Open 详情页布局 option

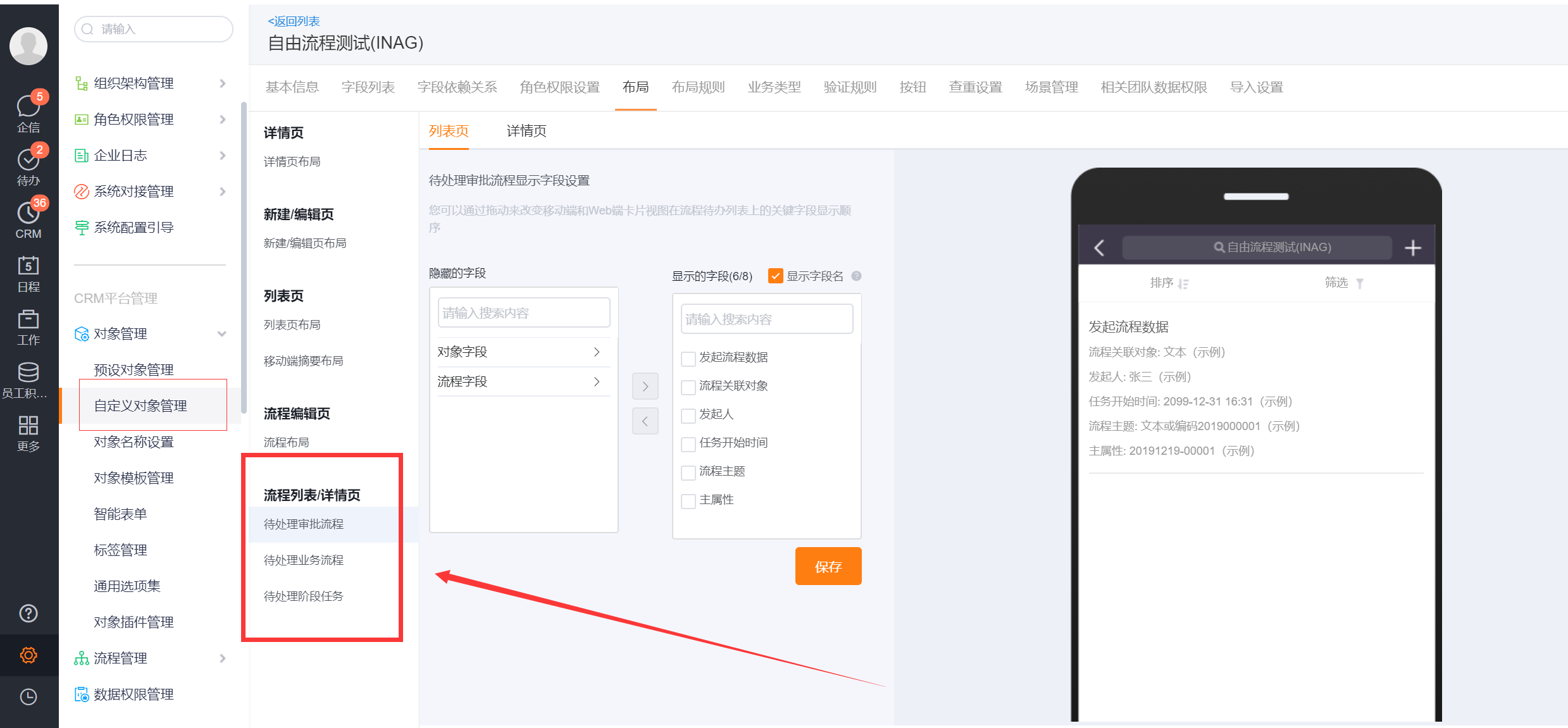292,162
